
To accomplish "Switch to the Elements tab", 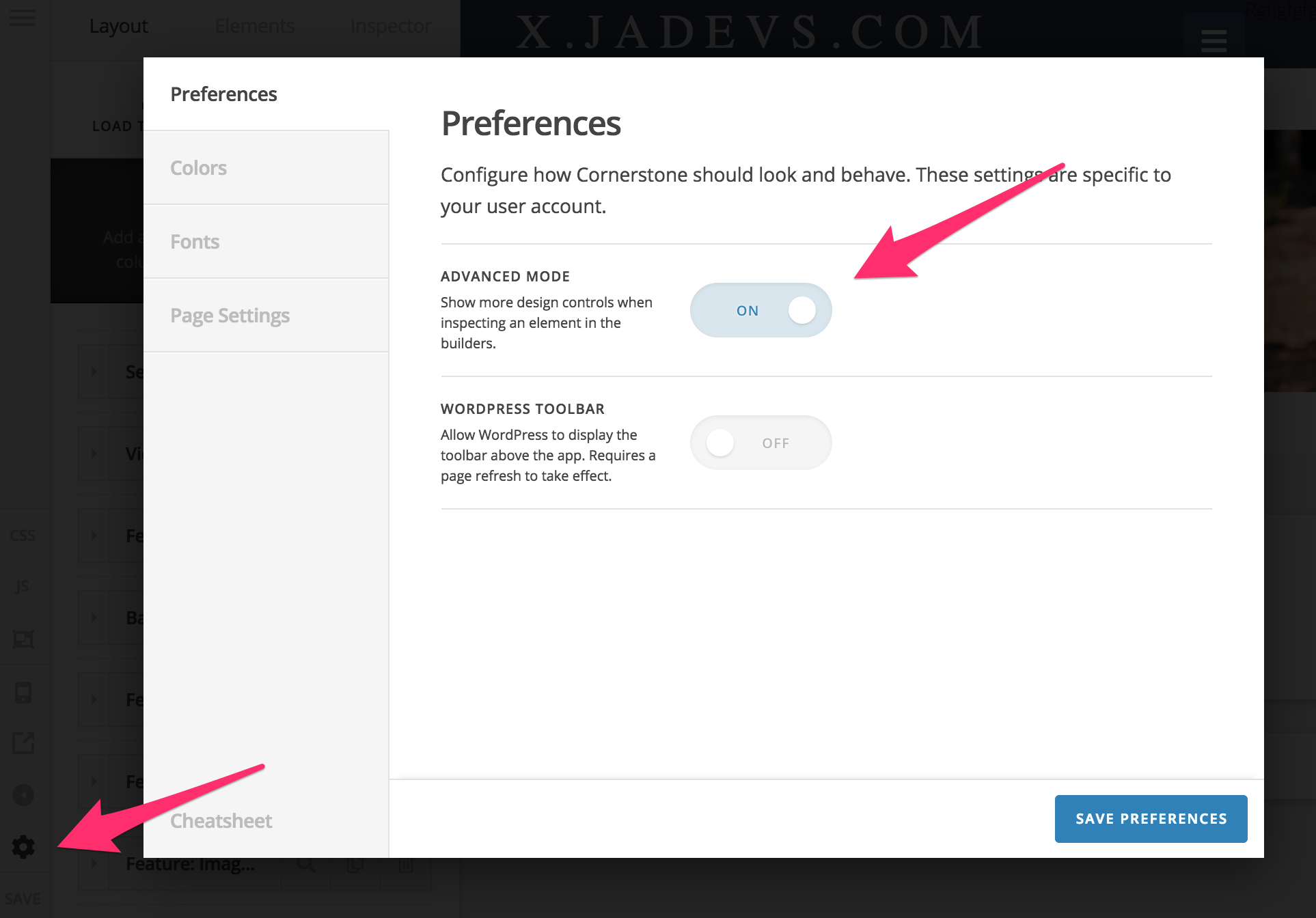I will [254, 26].
